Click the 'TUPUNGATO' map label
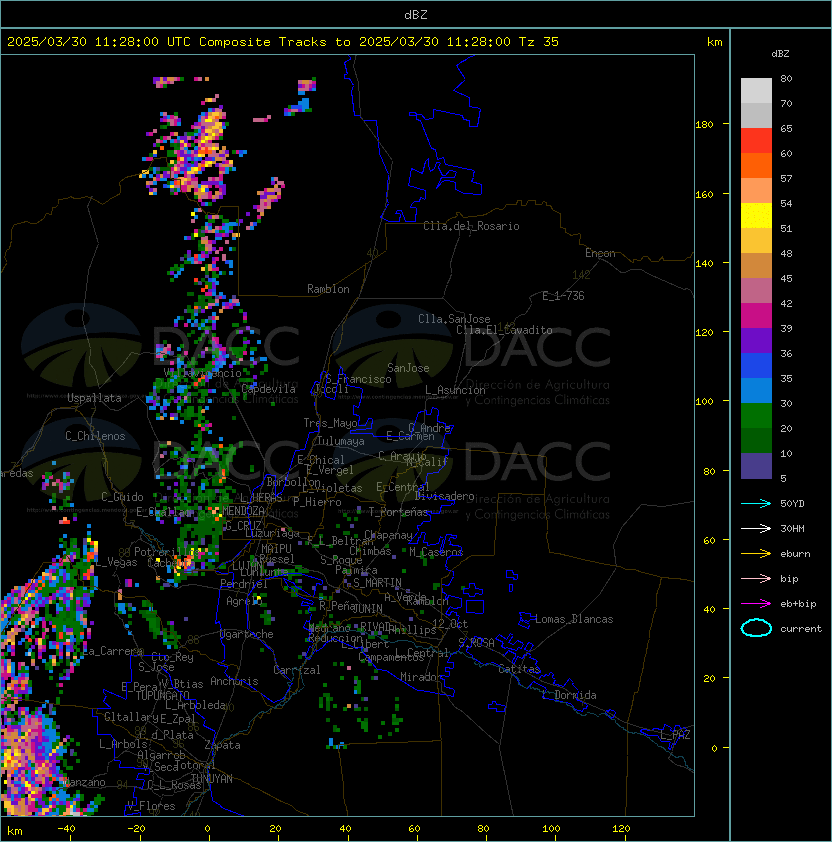This screenshot has width=832, height=842. 162,695
